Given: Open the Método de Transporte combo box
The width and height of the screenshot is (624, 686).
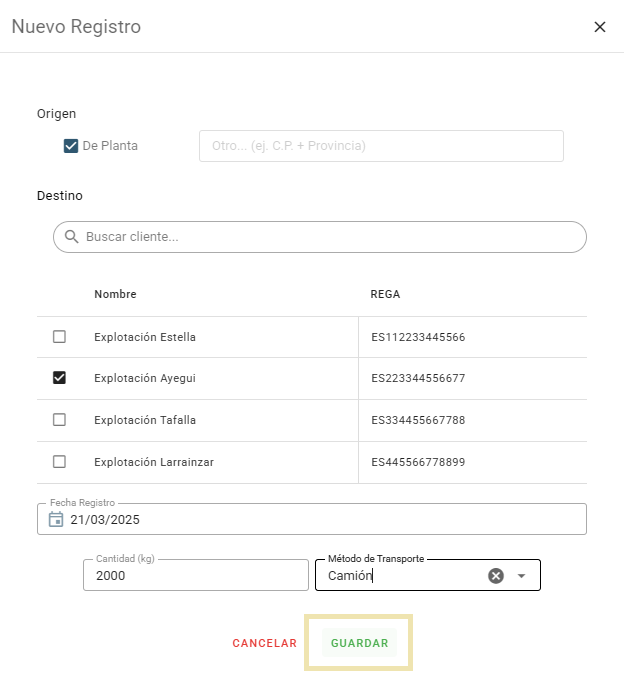Looking at the screenshot, I should click(404, 575).
